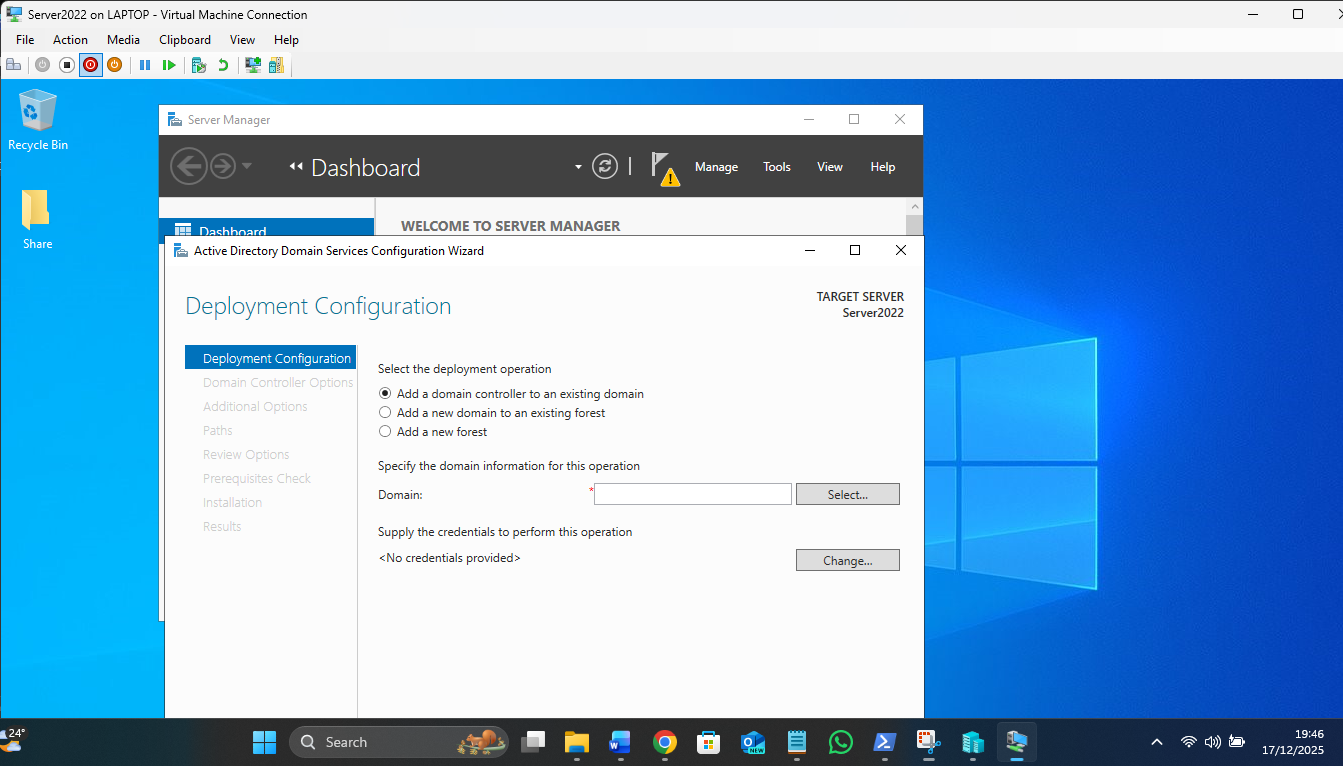Click into the Domain text field
This screenshot has height=766, width=1343.
tap(692, 494)
